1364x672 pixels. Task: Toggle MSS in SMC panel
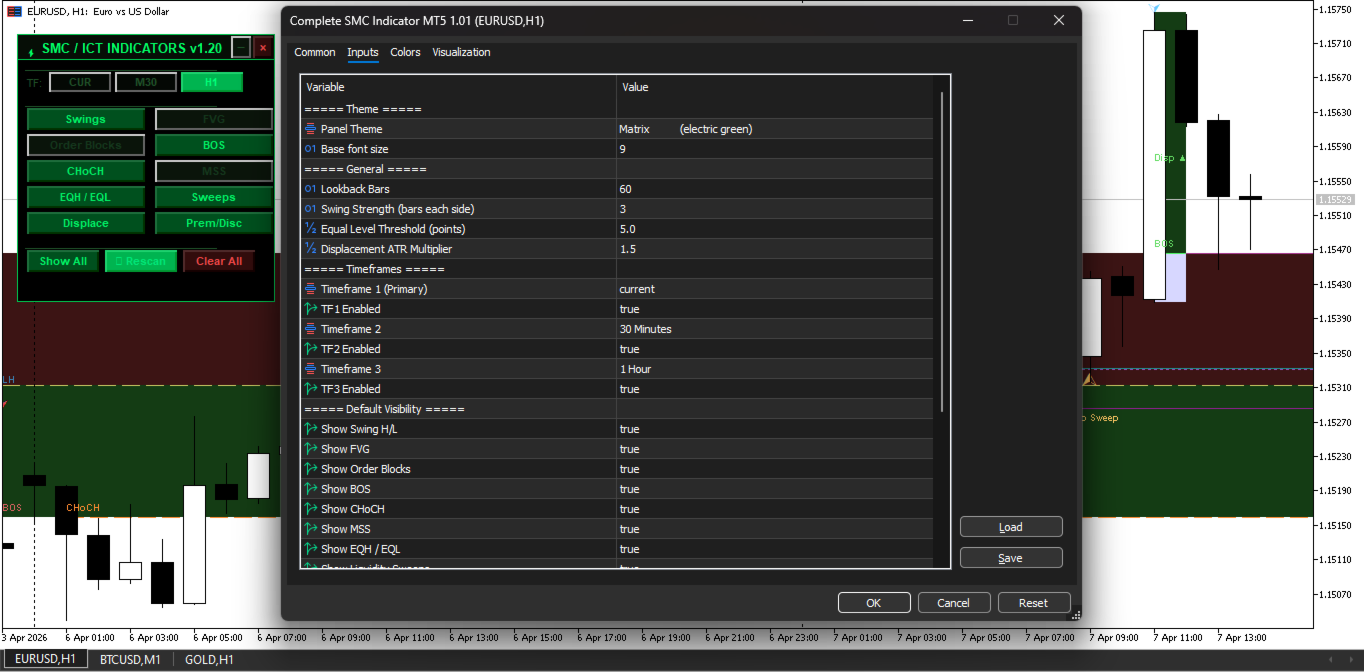click(214, 171)
